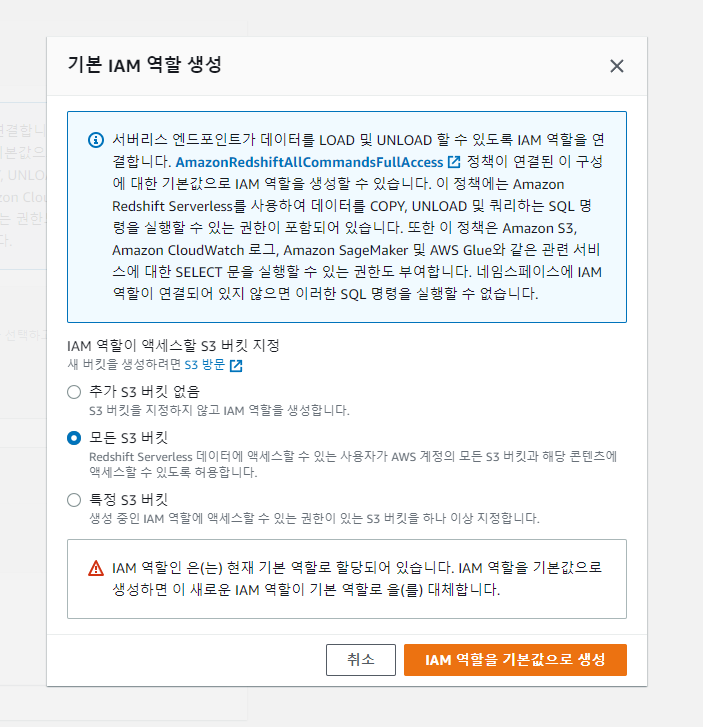Follow the S3 방문 link
The image size is (703, 727).
point(205,366)
